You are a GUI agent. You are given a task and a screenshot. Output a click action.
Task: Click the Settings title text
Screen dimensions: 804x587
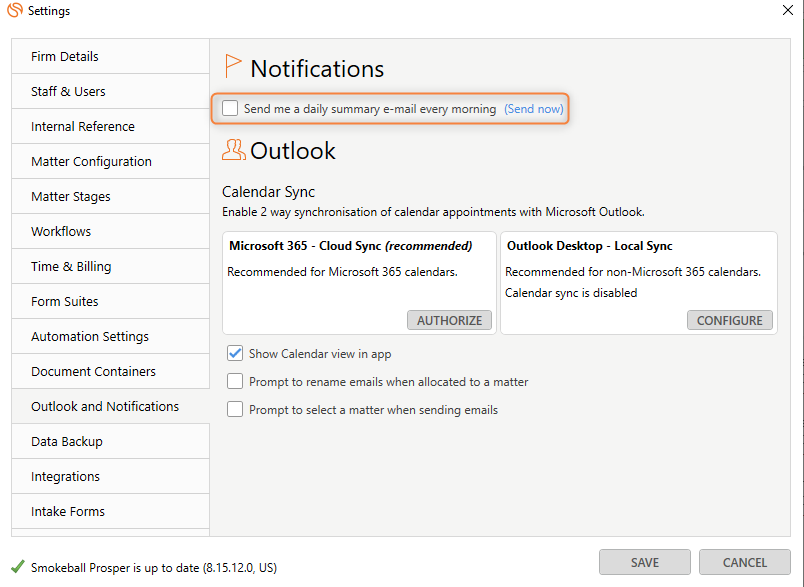click(x=49, y=11)
